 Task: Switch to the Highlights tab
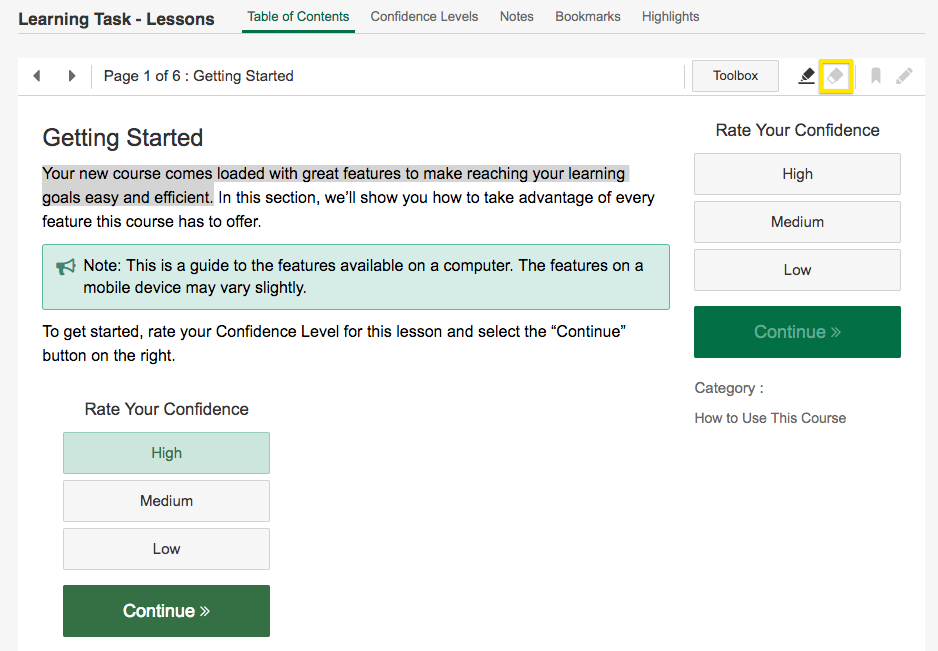670,16
